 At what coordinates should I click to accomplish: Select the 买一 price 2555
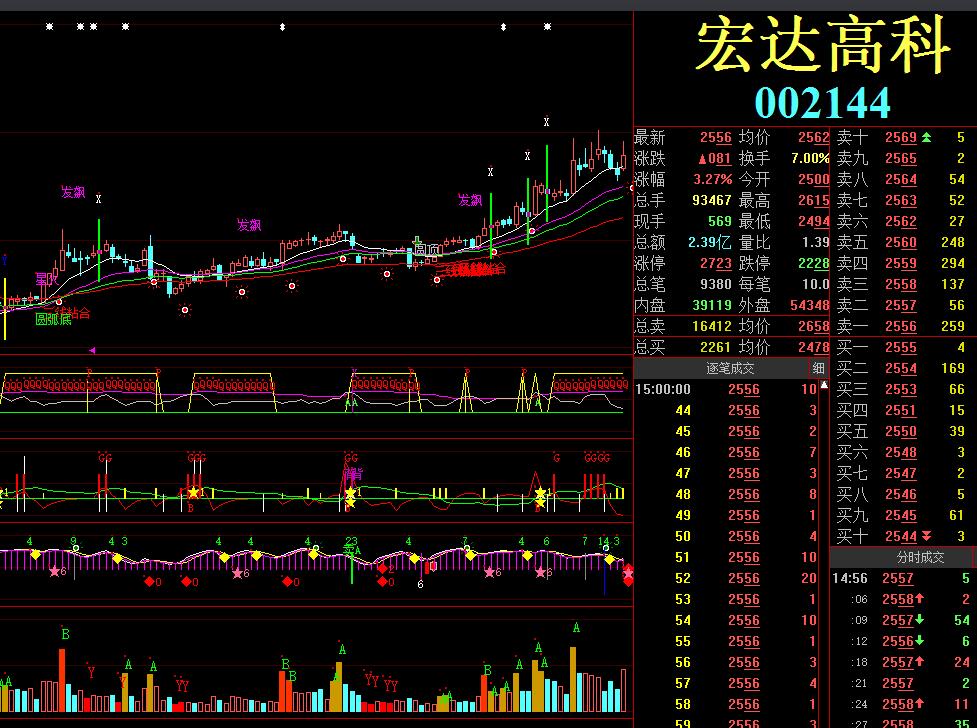[x=901, y=347]
